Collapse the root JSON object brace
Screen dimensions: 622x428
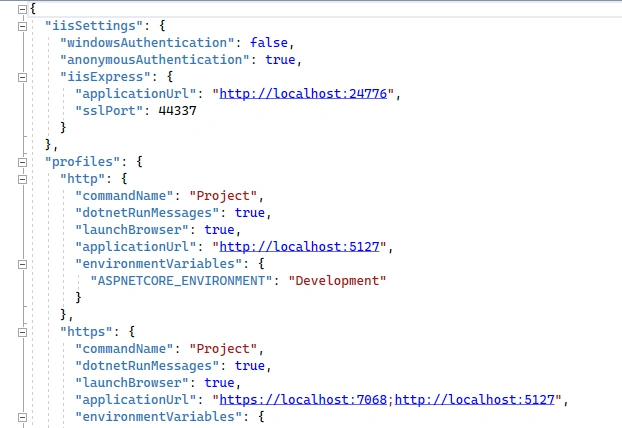tap(23, 9)
